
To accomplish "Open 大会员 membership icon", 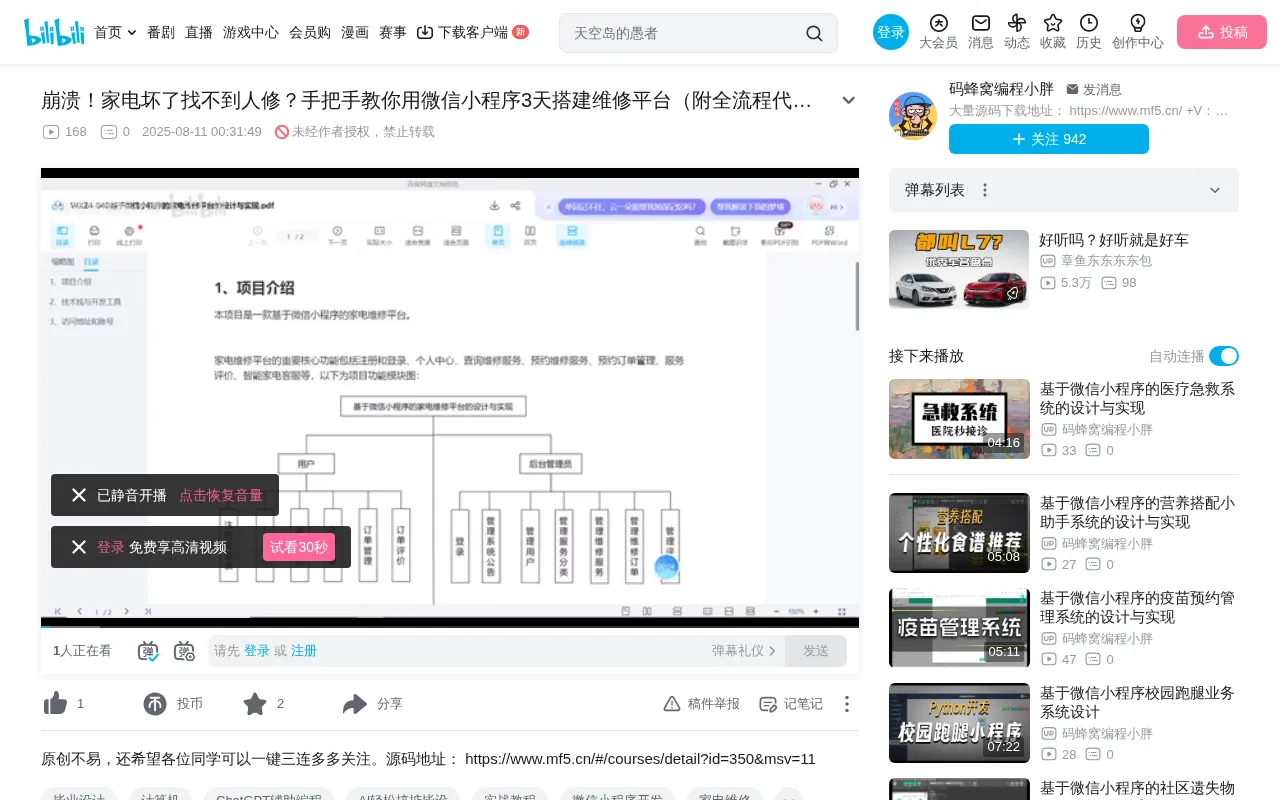I will [938, 23].
